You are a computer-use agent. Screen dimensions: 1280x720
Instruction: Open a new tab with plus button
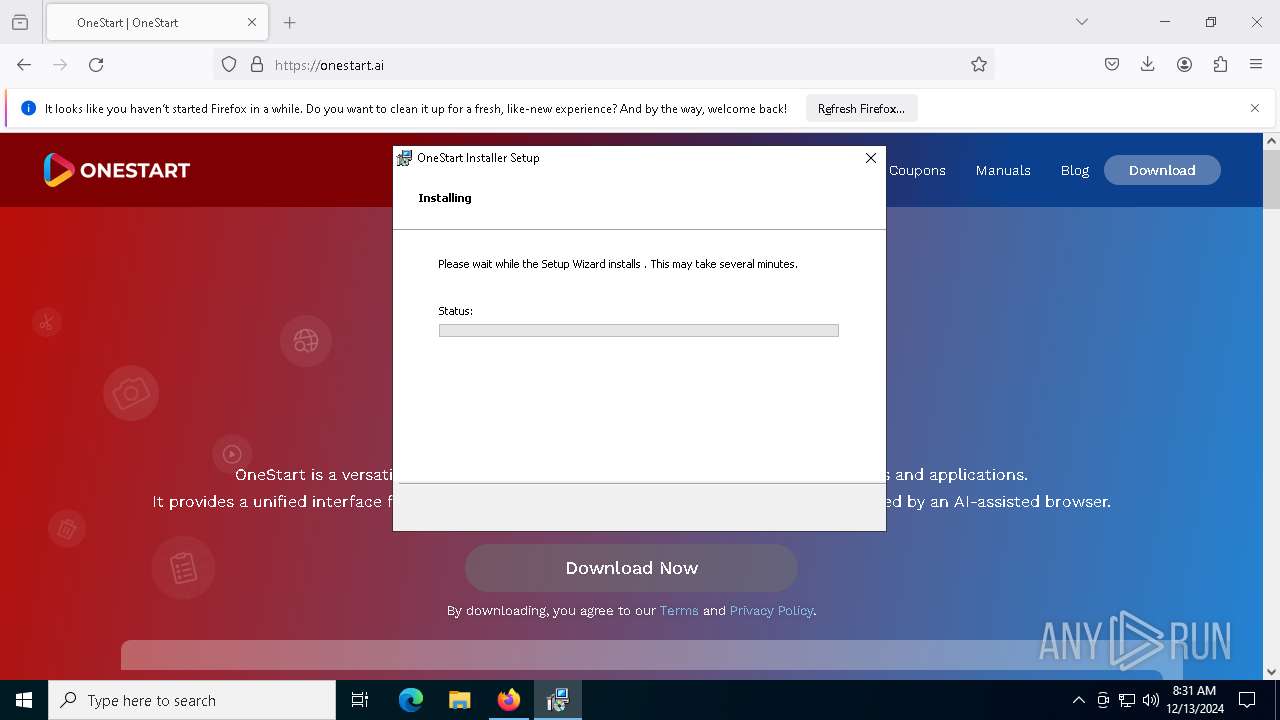click(x=290, y=22)
